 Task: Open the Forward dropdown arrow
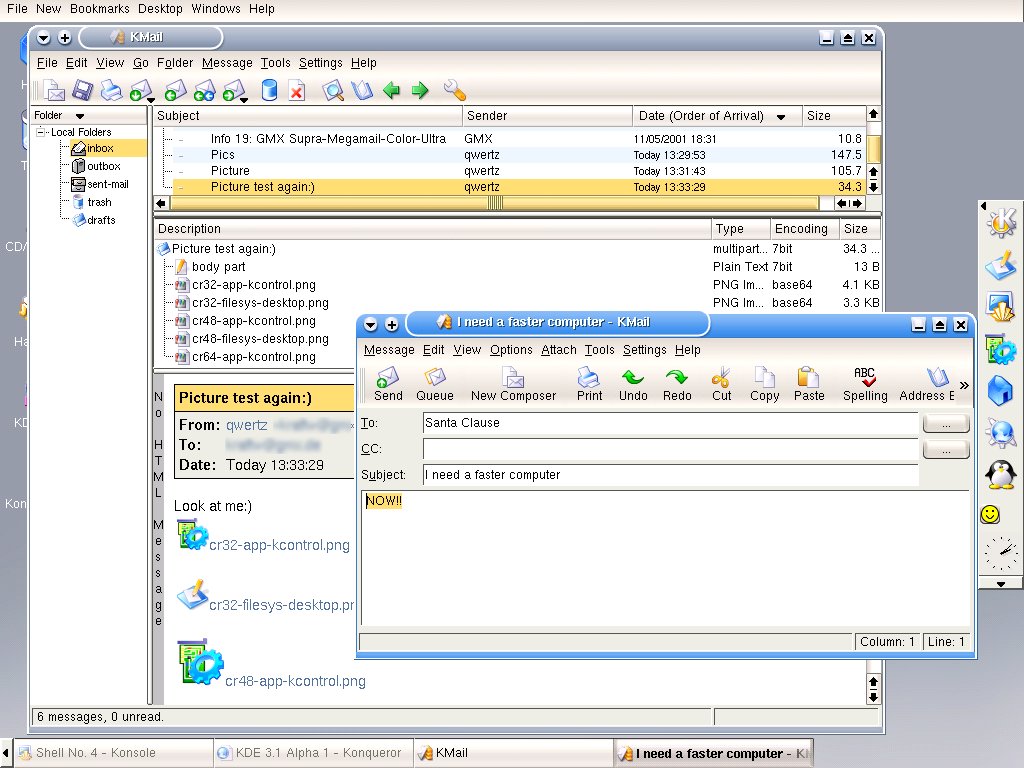[244, 100]
